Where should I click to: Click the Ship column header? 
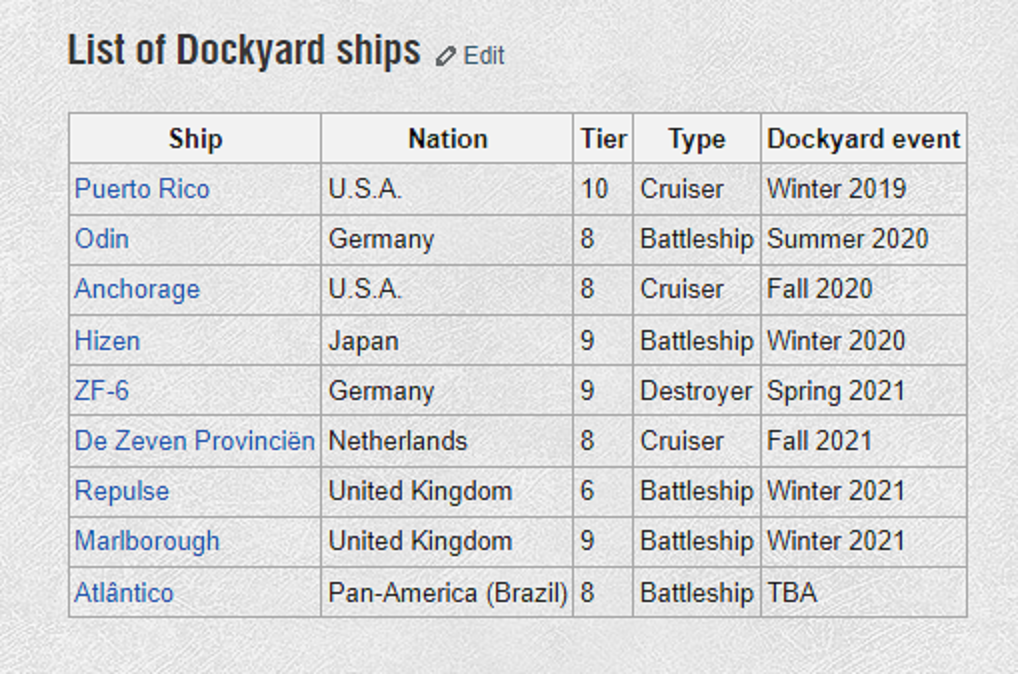[195, 139]
